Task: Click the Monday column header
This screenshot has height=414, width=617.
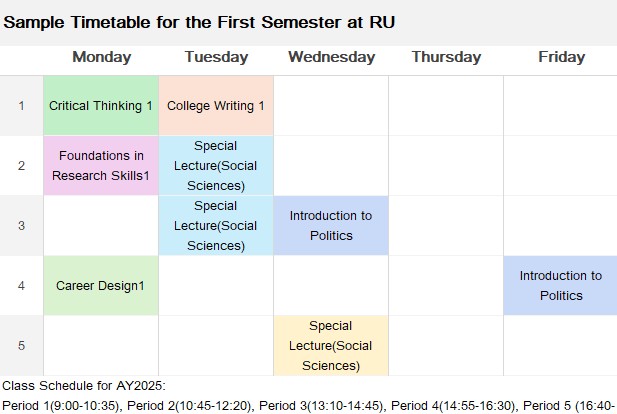Action: click(102, 57)
